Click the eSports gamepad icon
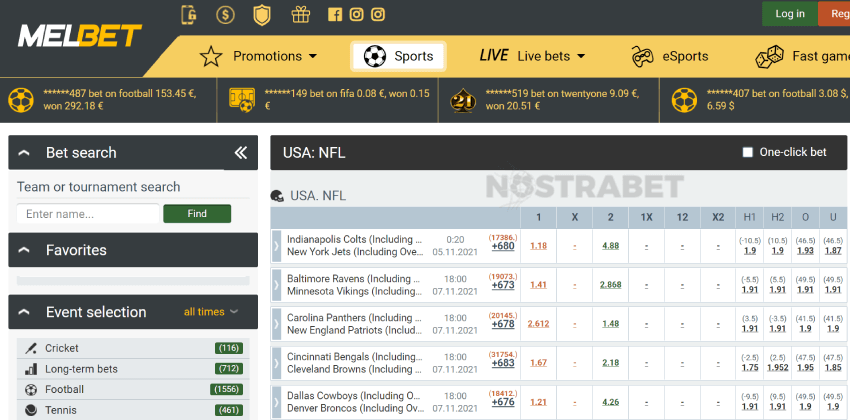The width and height of the screenshot is (850, 420). pyautogui.click(x=642, y=56)
